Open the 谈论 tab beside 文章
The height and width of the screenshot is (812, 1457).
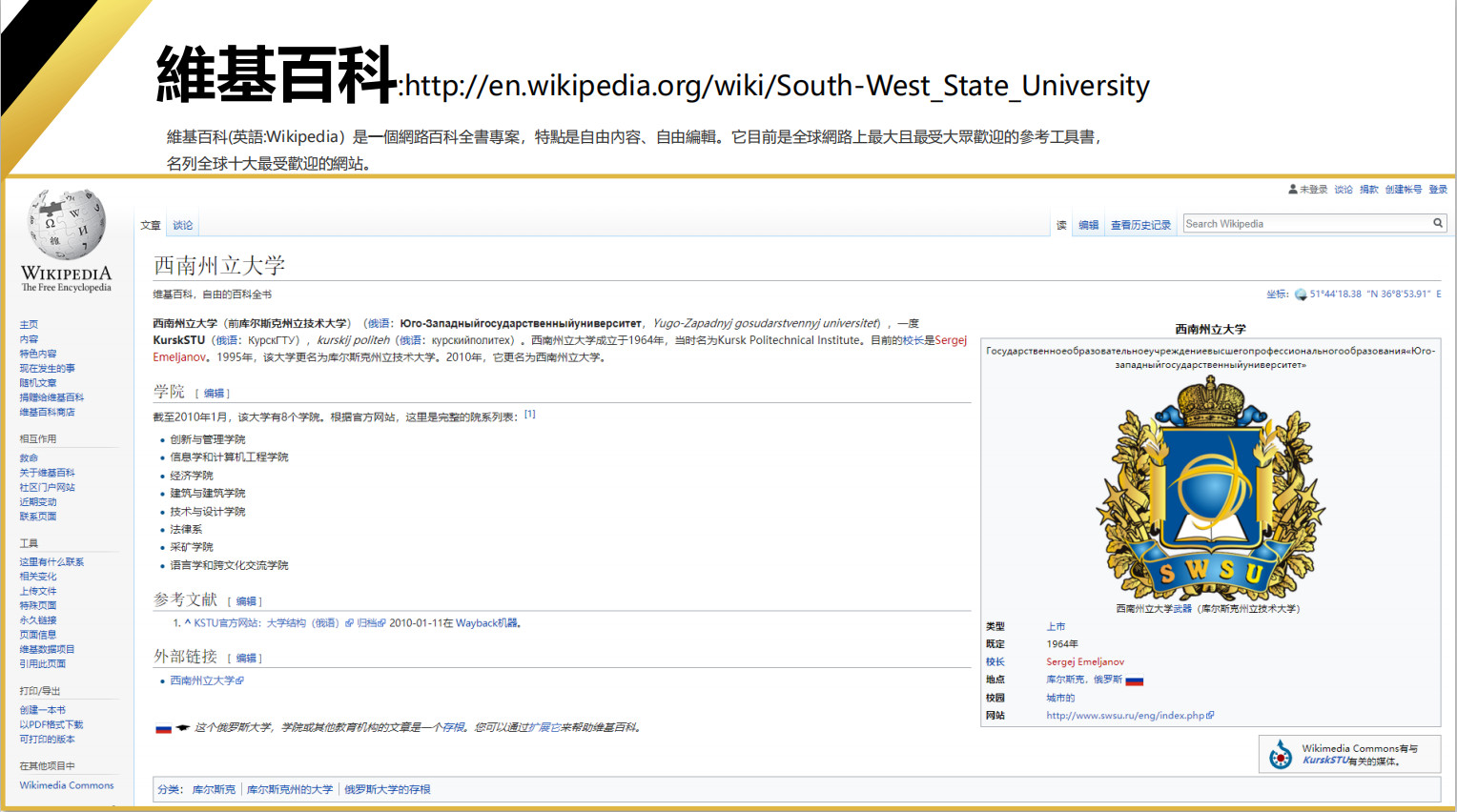tap(183, 226)
